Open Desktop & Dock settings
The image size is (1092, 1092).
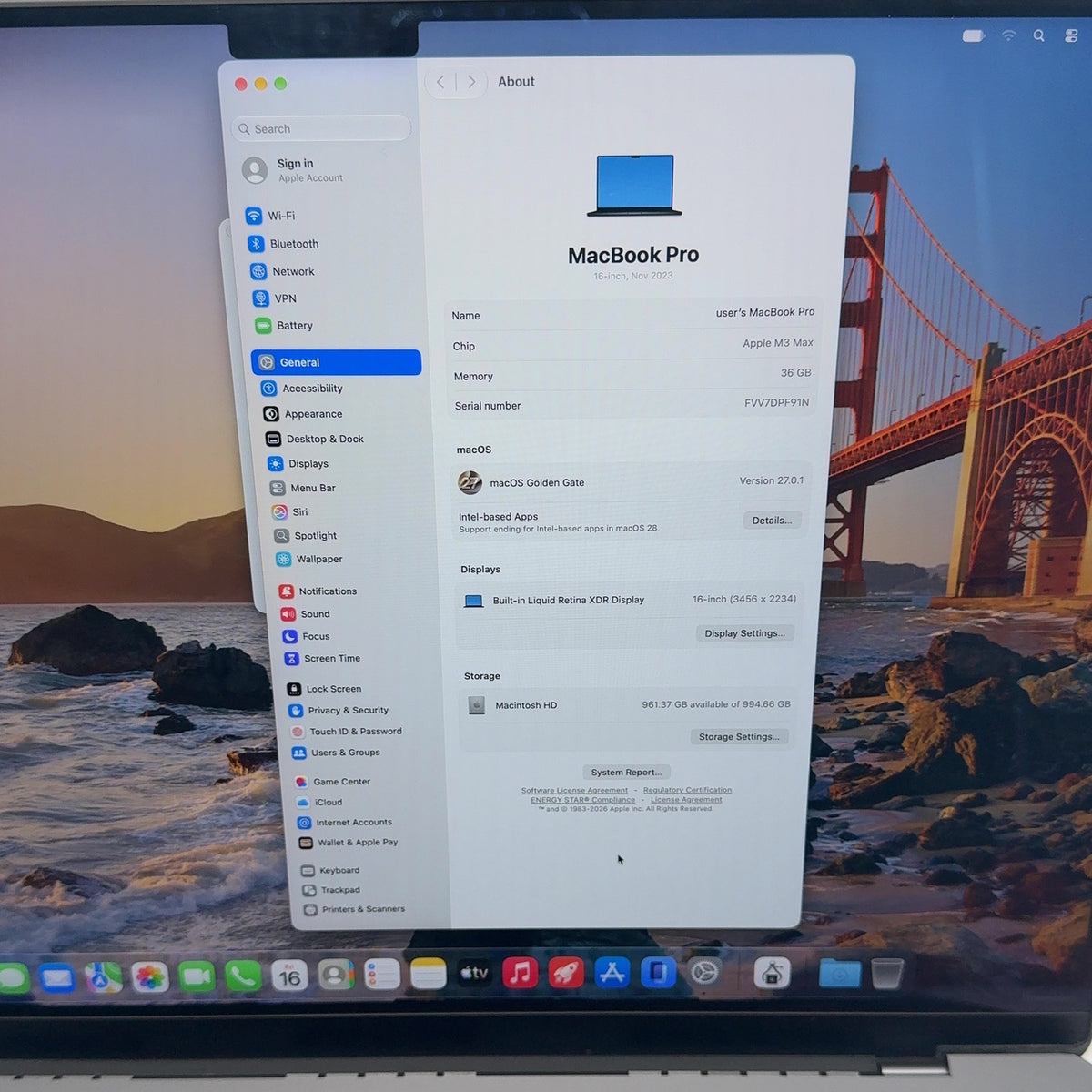tap(315, 439)
